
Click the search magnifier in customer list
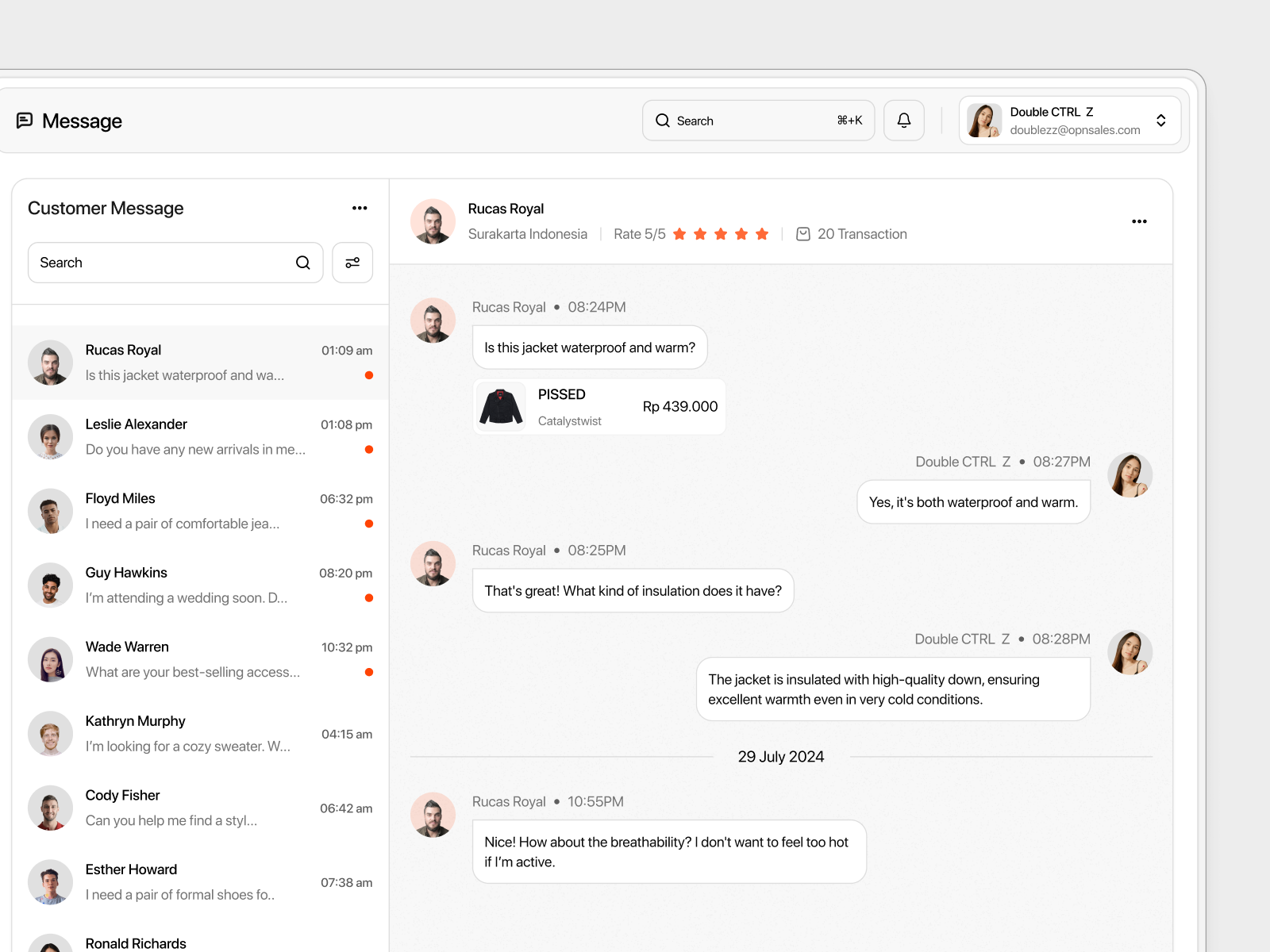click(303, 263)
